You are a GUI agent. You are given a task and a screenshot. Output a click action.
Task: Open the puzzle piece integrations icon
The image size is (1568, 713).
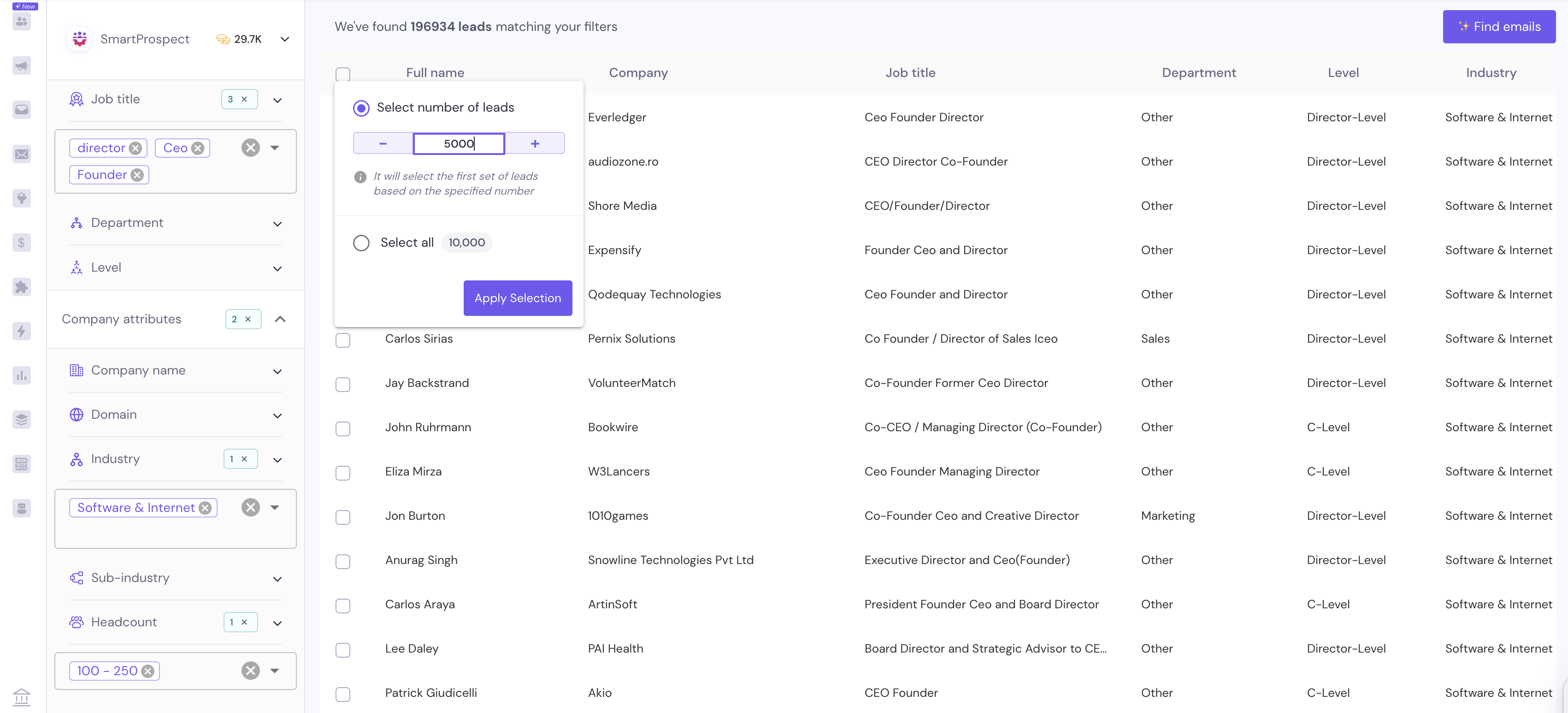point(22,287)
